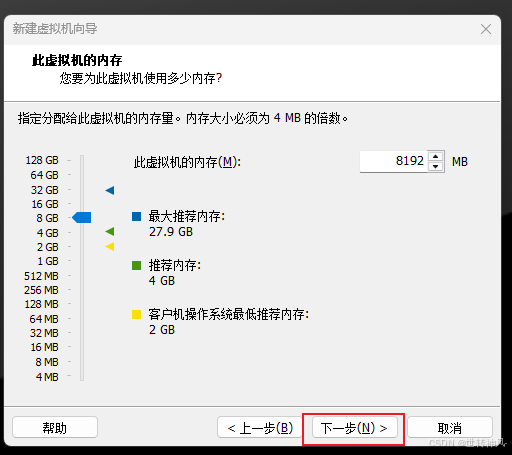This screenshot has height=455, width=512.
Task: Increase memory with the up spinner arrow
Action: (436, 156)
